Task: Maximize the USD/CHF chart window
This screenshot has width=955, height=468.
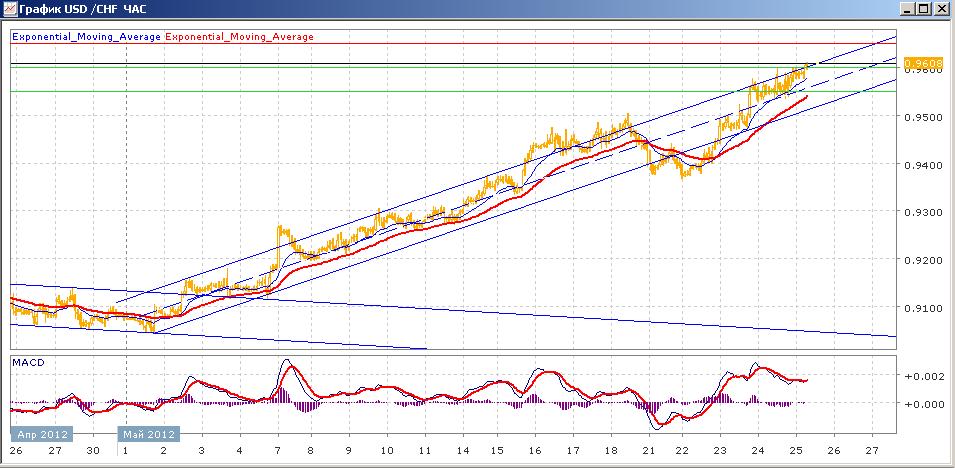Action: (923, 9)
